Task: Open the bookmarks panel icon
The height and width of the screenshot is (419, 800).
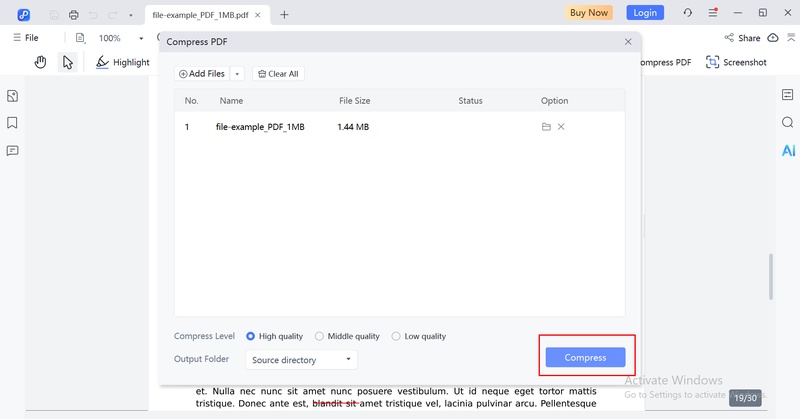Action: point(12,123)
